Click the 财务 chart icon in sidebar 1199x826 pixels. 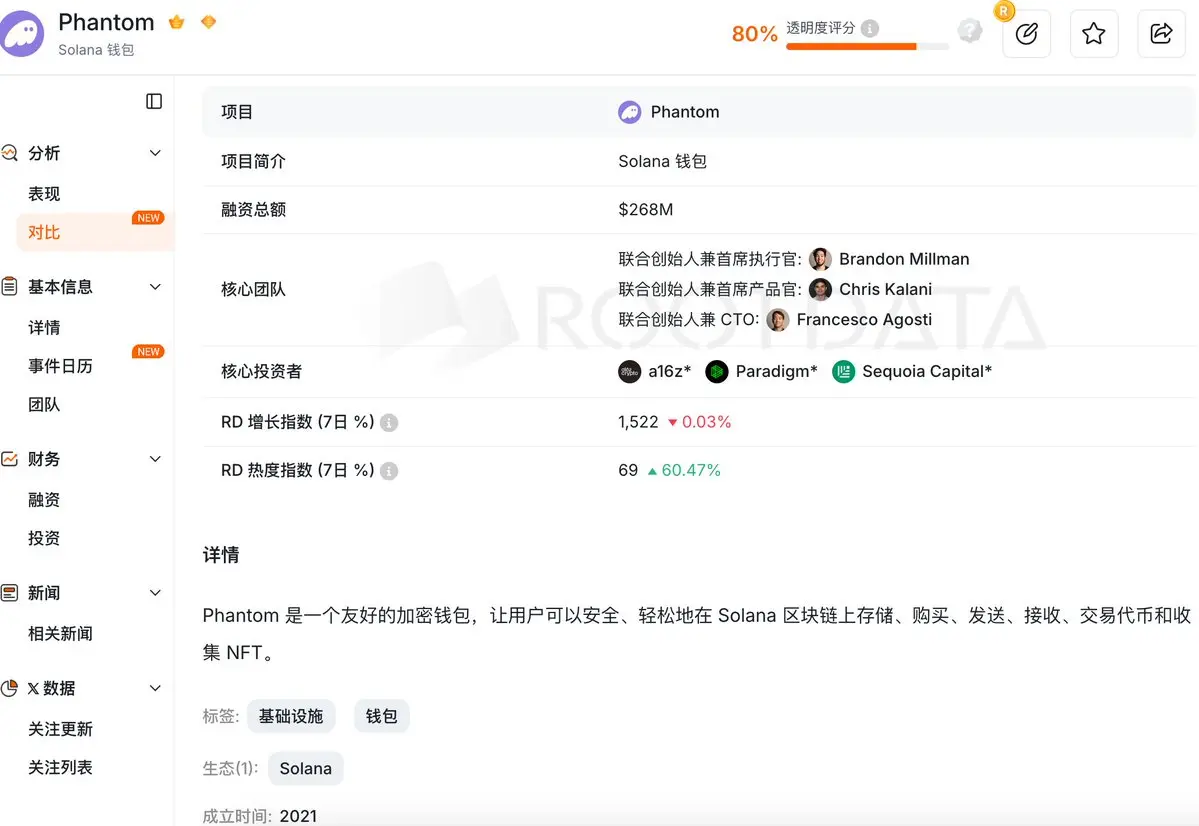point(9,459)
